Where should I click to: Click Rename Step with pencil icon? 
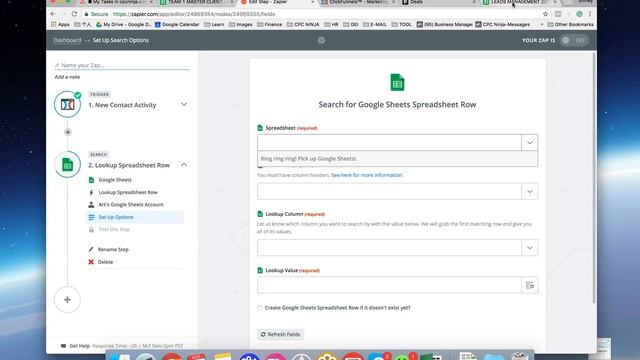(x=109, y=249)
